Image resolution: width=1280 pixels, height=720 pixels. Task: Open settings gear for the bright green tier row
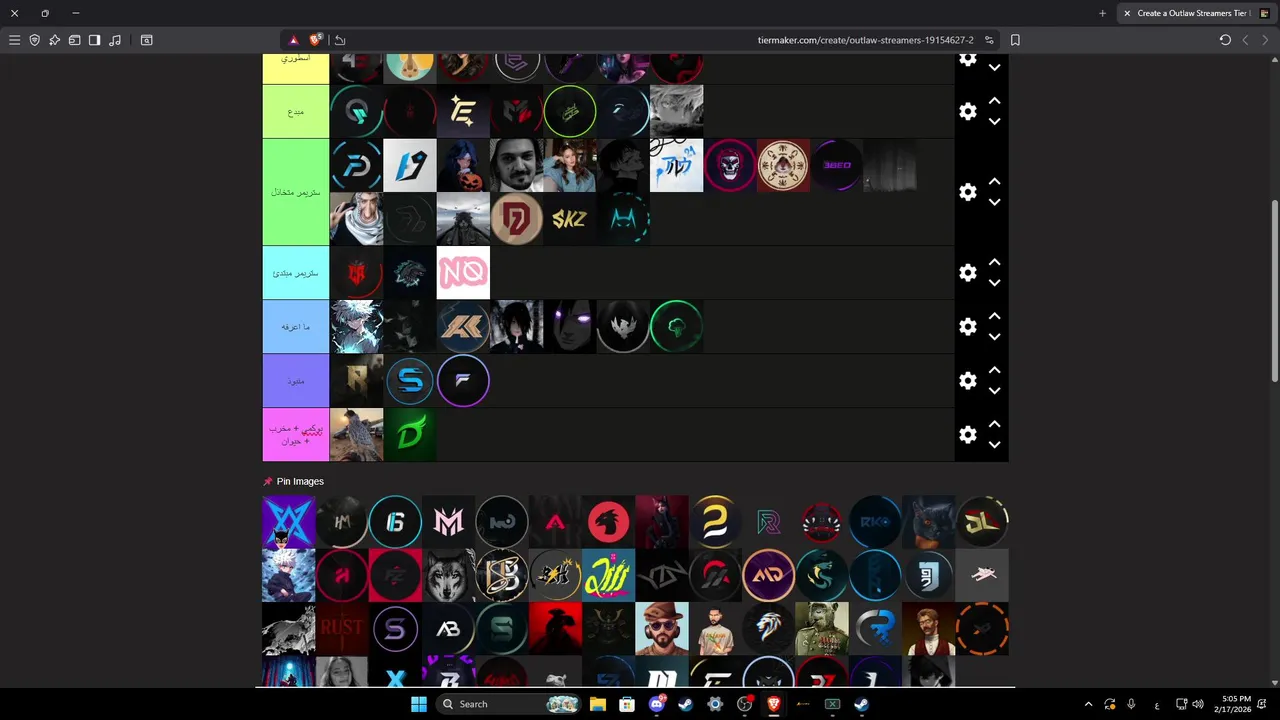(967, 192)
